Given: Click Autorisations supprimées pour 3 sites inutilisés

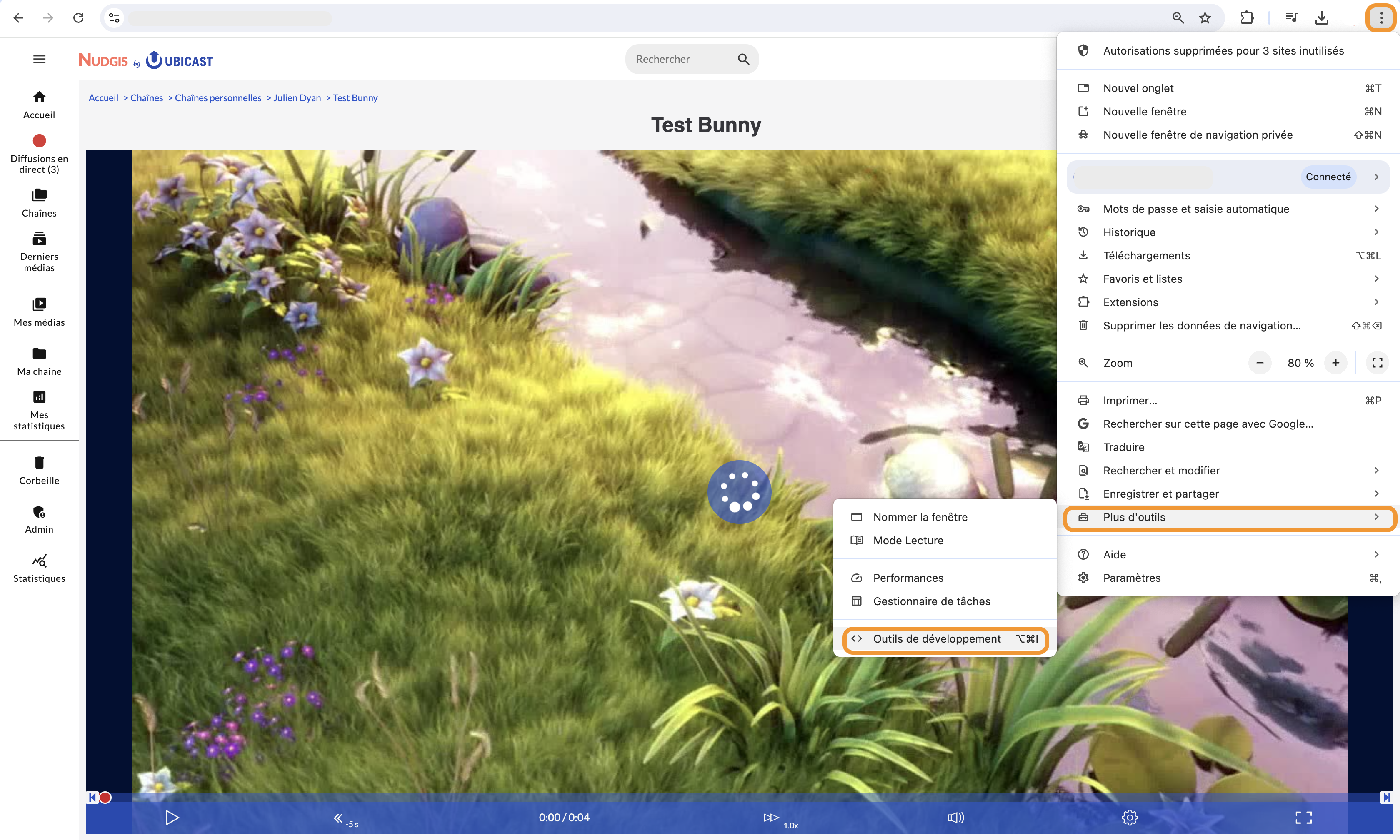Looking at the screenshot, I should coord(1228,50).
